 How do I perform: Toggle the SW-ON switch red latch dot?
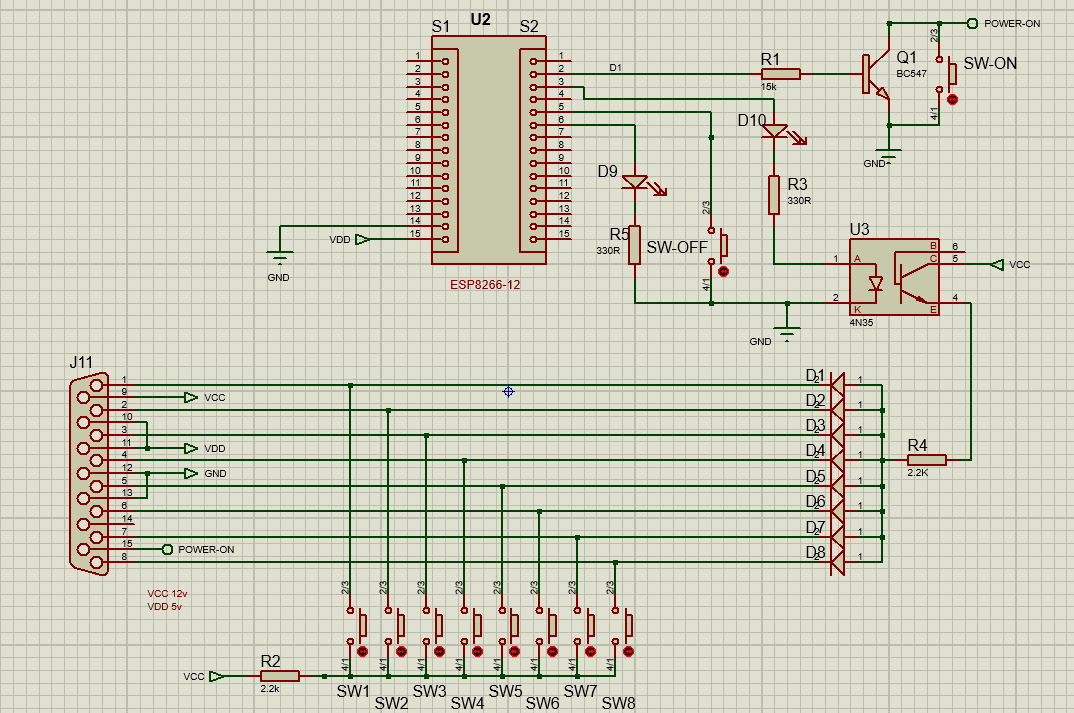point(952,99)
